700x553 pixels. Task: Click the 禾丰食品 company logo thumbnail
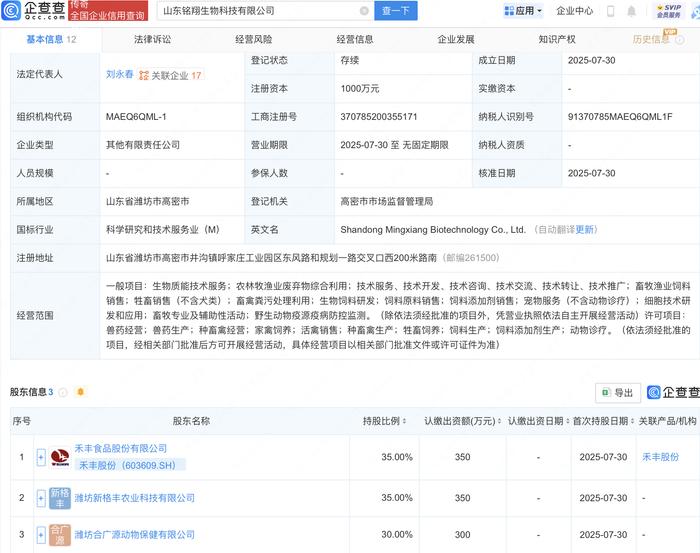click(60, 457)
